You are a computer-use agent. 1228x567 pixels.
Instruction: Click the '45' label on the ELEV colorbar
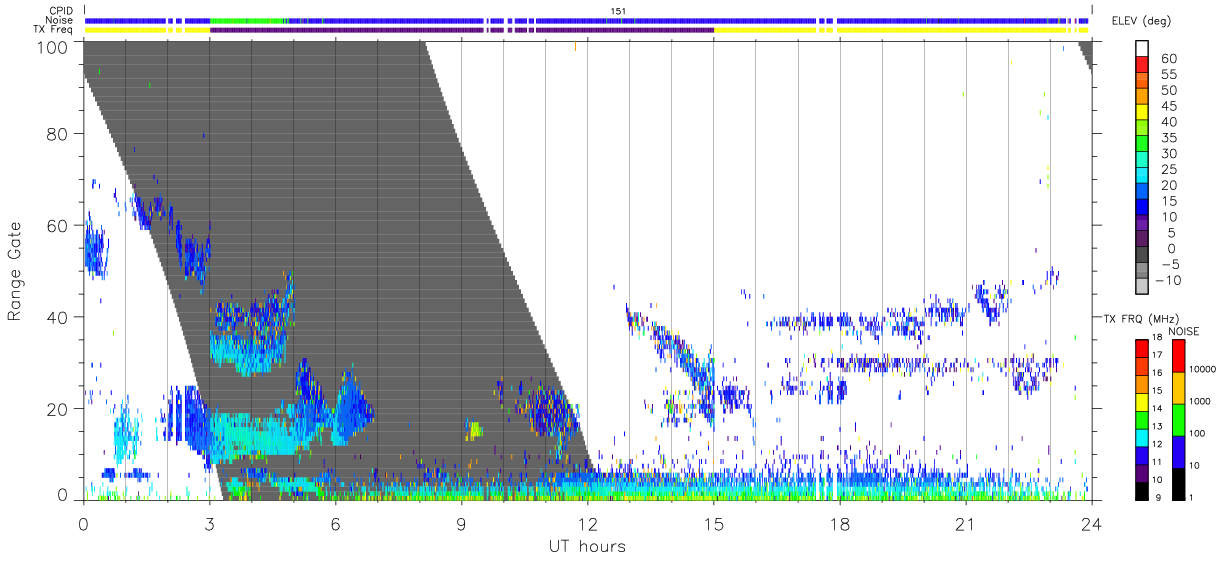1167,106
